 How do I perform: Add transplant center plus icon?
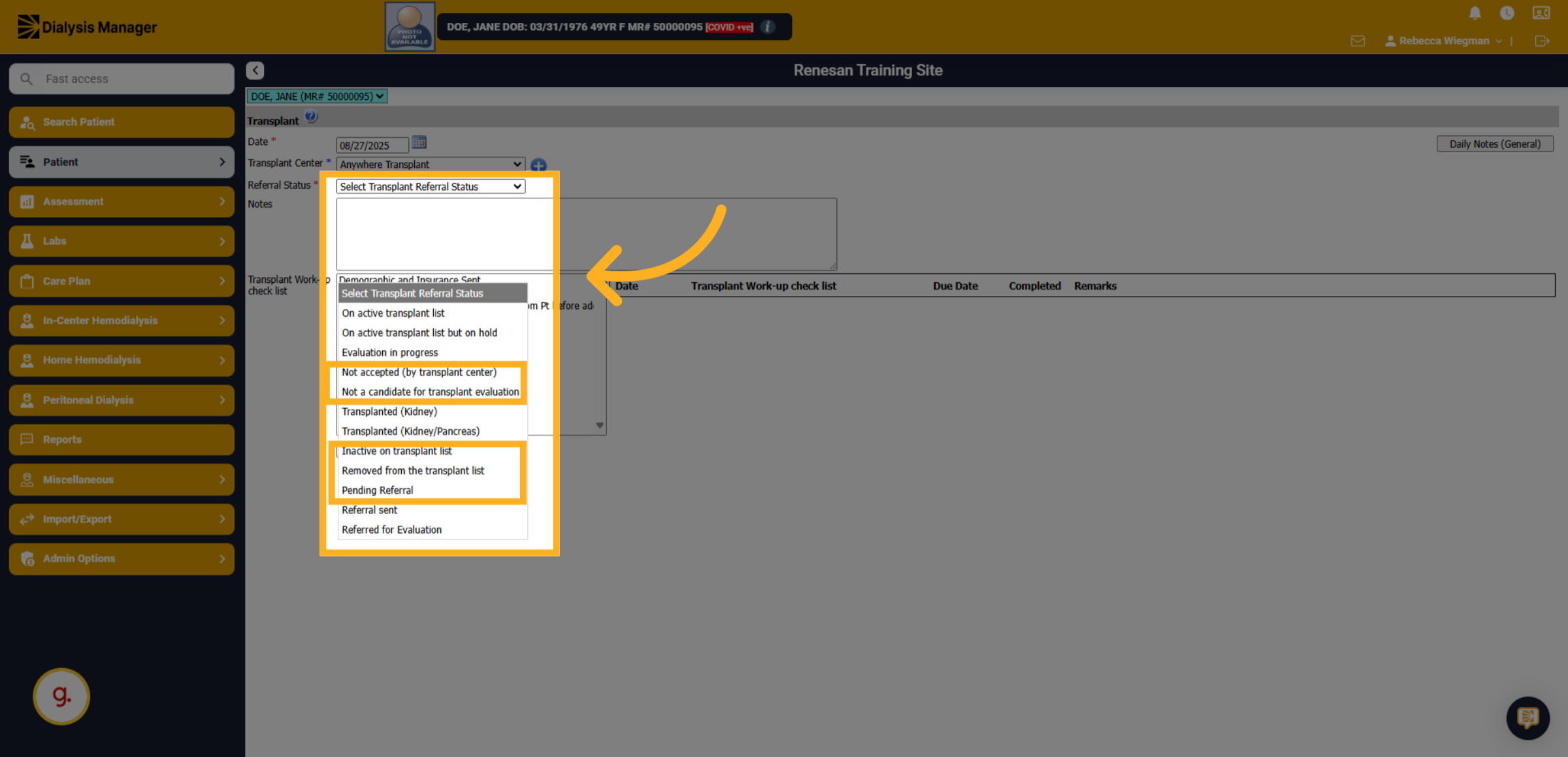coord(538,165)
